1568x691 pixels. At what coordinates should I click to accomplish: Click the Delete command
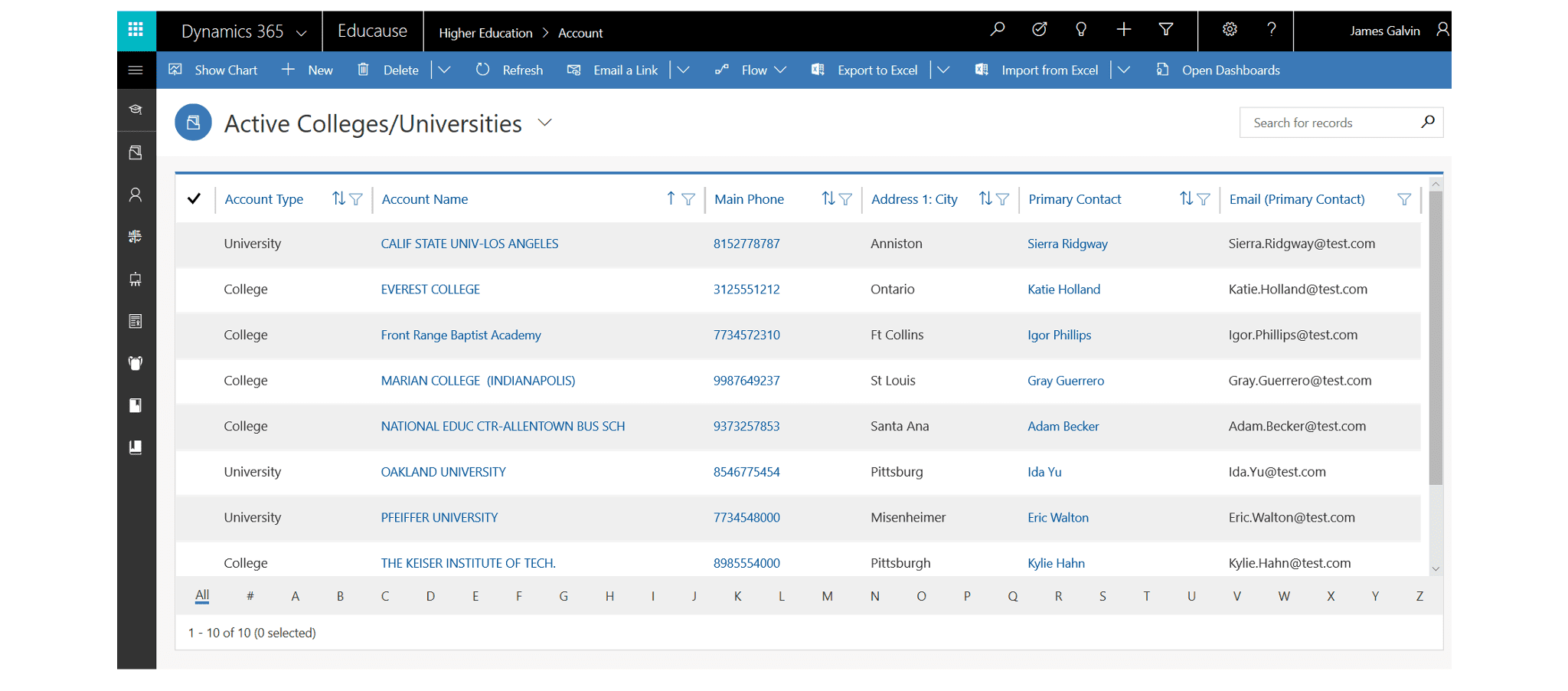click(388, 70)
